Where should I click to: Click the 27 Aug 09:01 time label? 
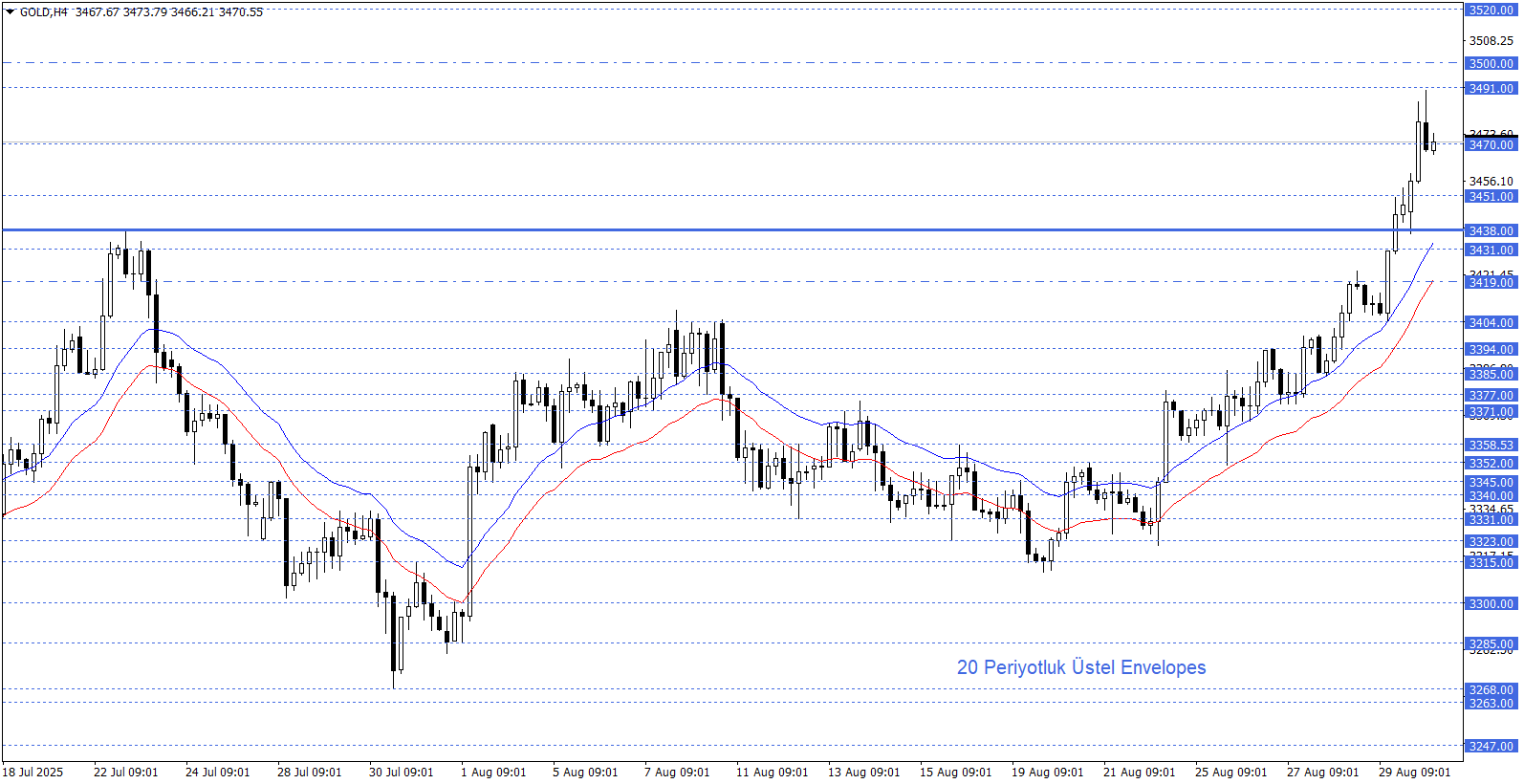click(x=1322, y=773)
